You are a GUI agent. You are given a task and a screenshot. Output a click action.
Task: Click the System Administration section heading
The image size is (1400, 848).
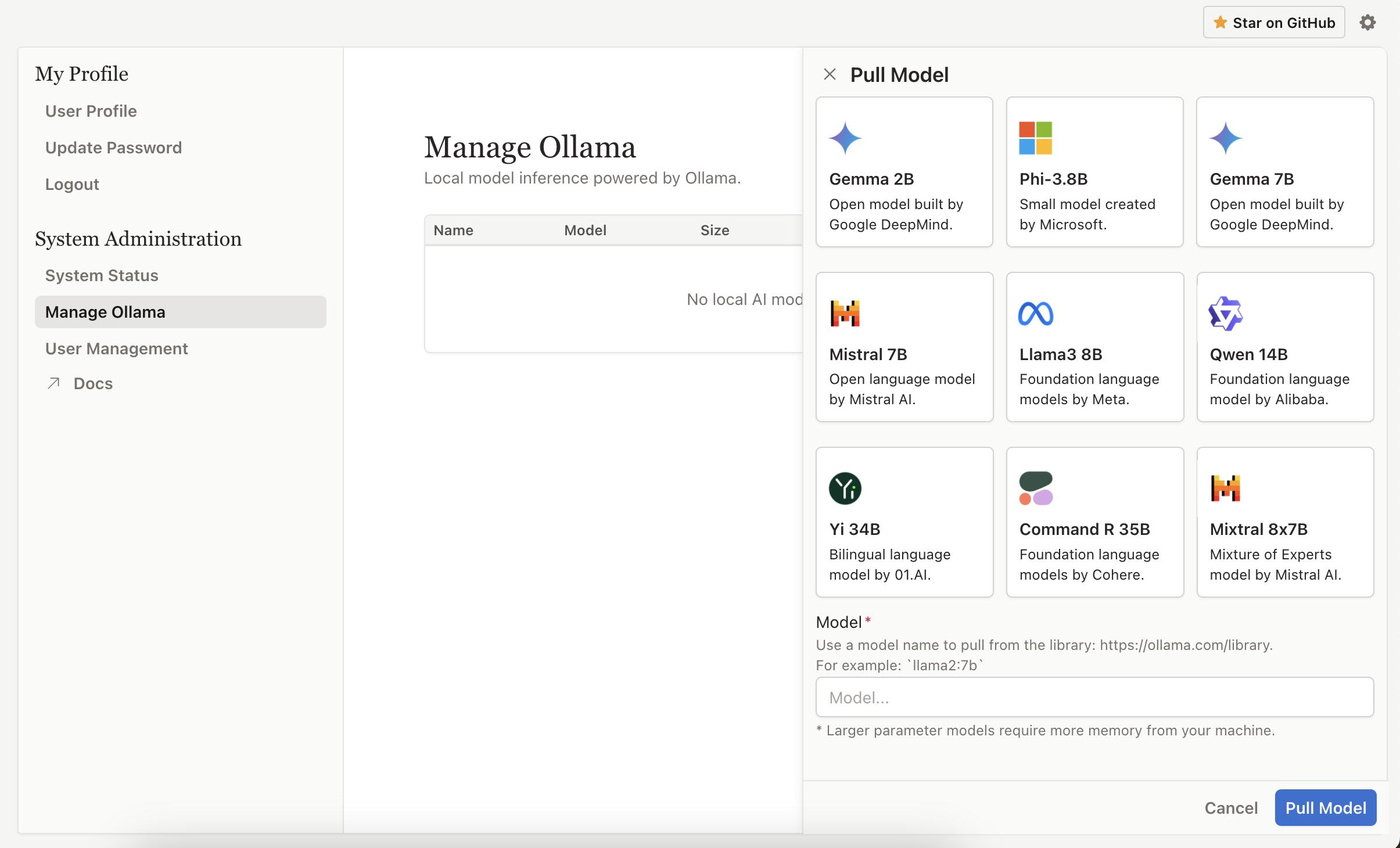[138, 239]
